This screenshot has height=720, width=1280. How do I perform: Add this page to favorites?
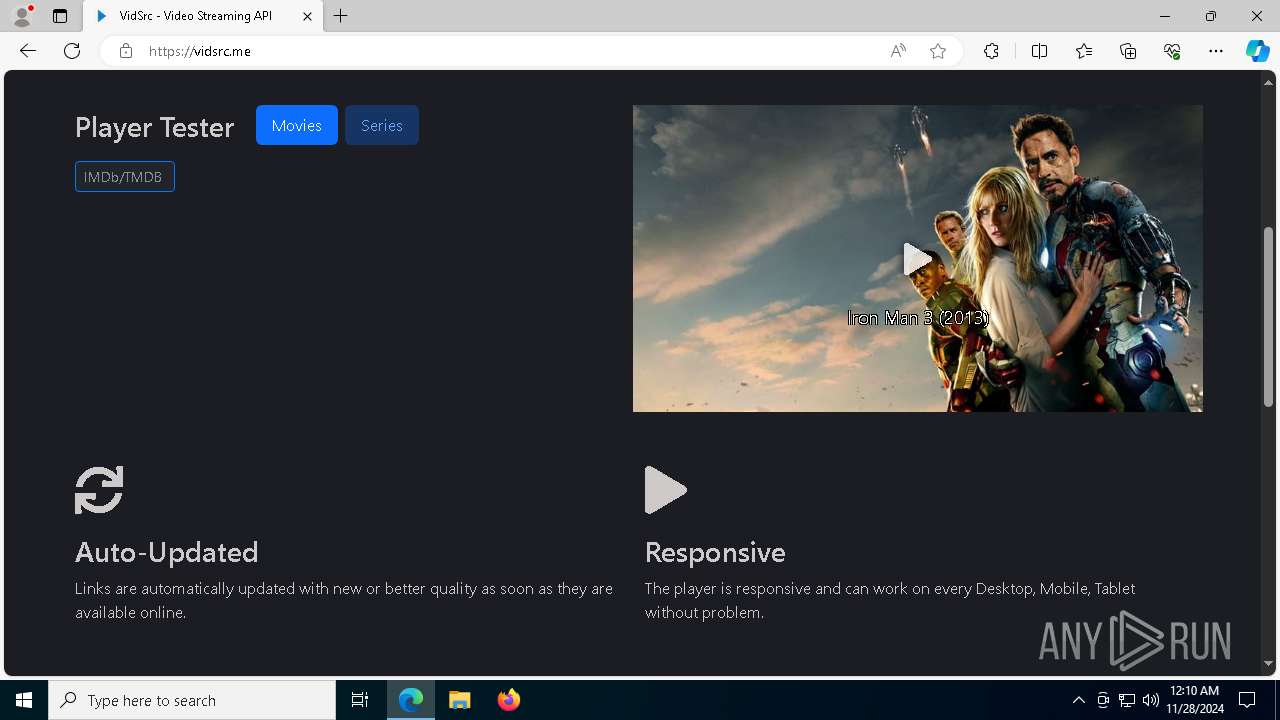[938, 51]
